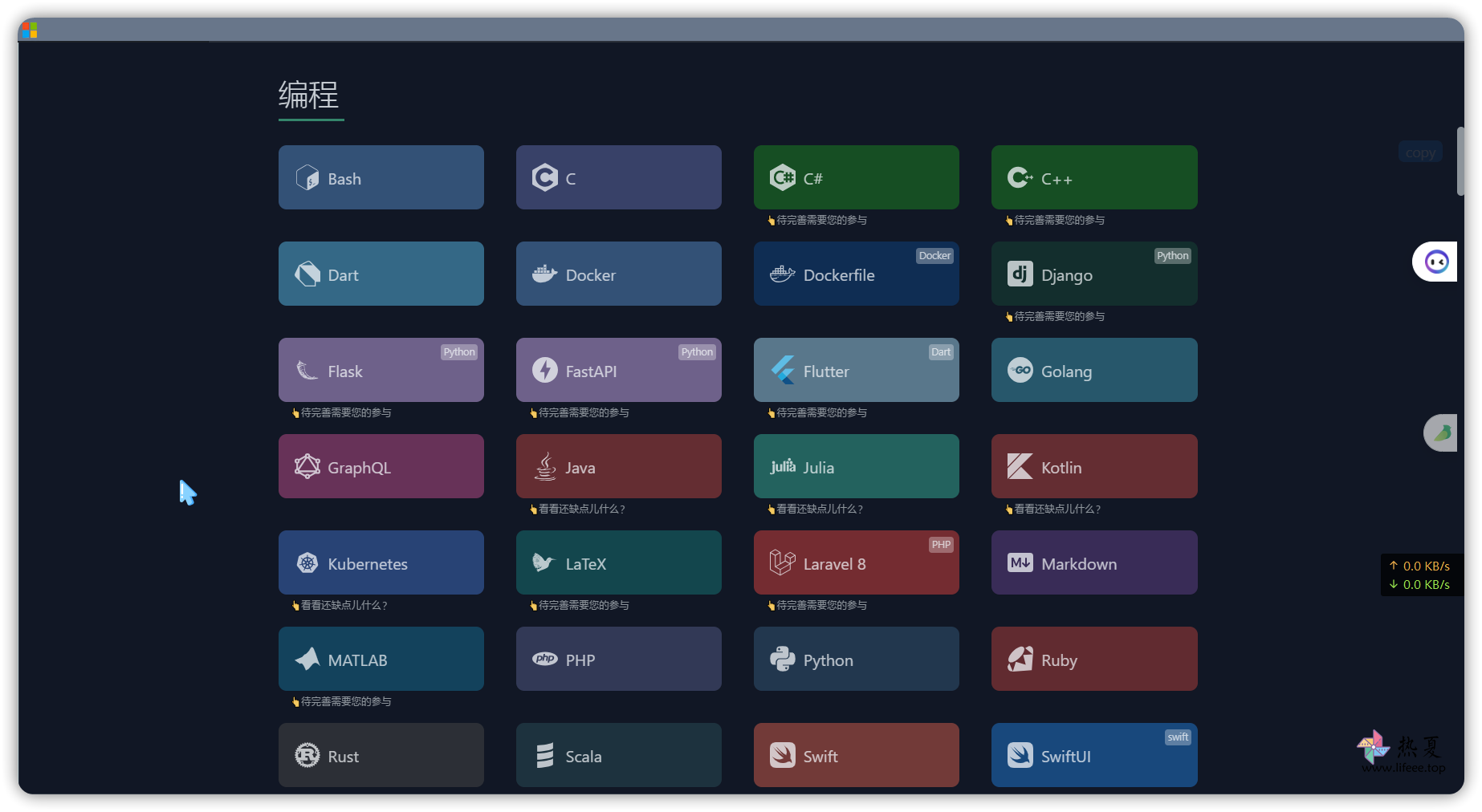Click the contribute note under Django

pyautogui.click(x=1055, y=316)
